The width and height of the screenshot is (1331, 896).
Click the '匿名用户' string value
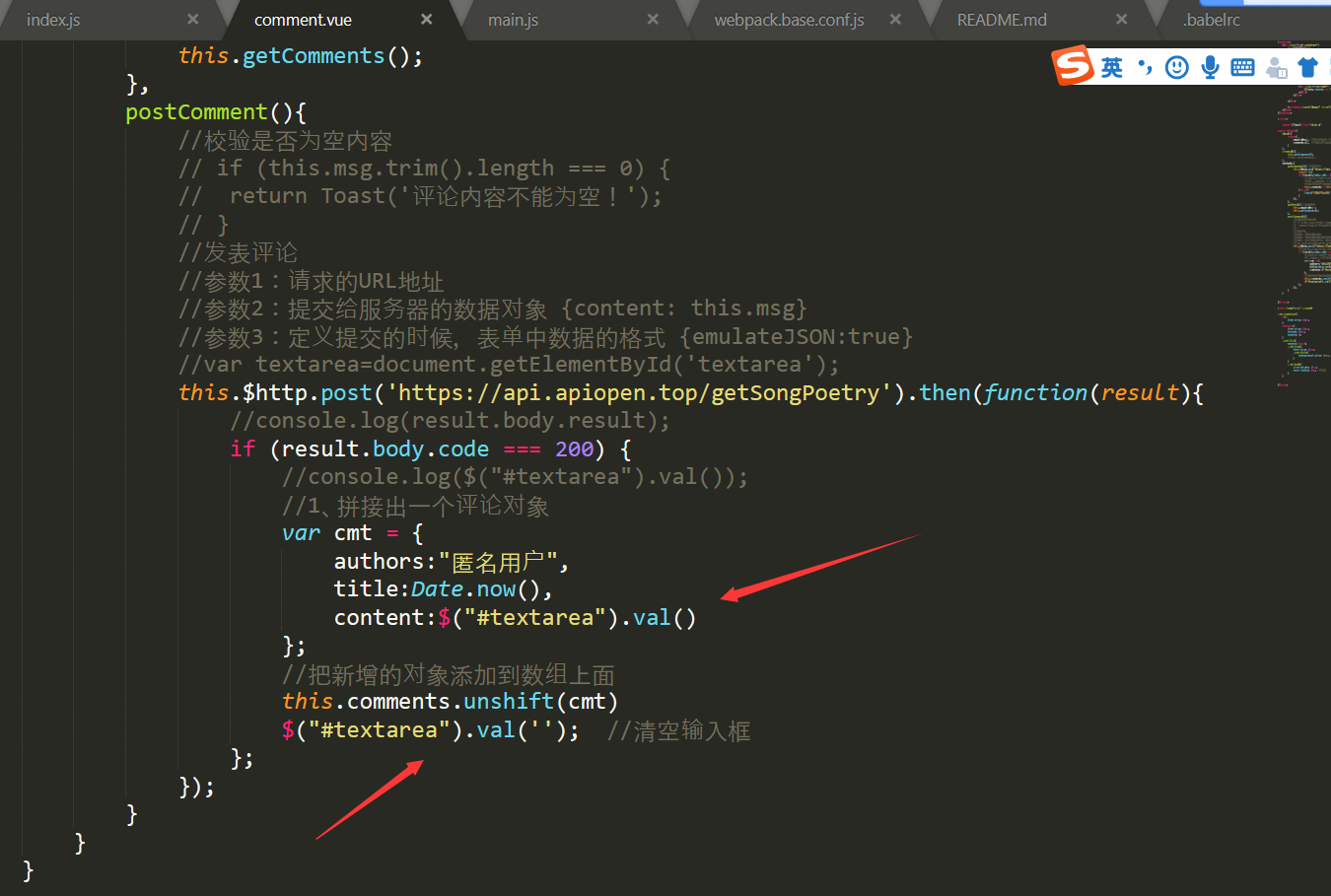pos(498,562)
